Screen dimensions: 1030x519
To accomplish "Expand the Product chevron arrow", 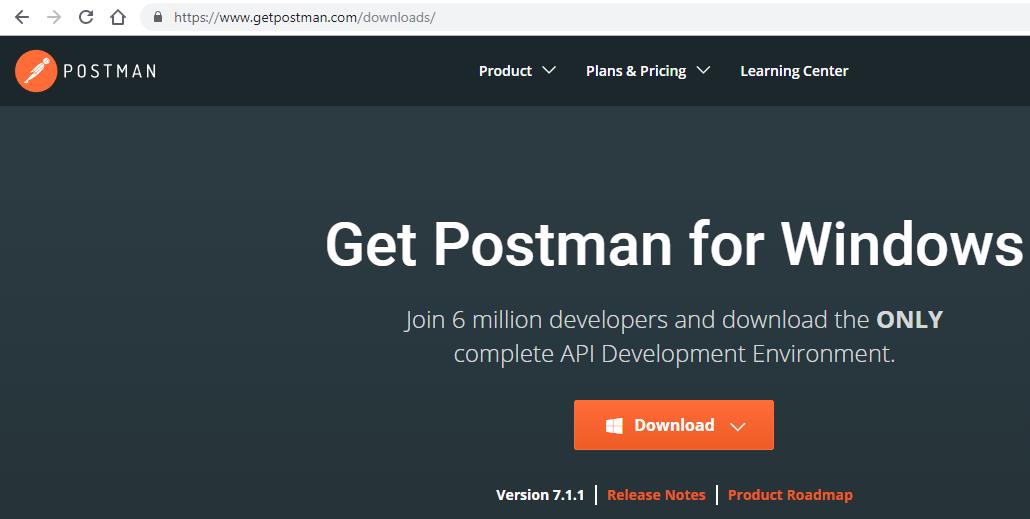I will coord(549,70).
